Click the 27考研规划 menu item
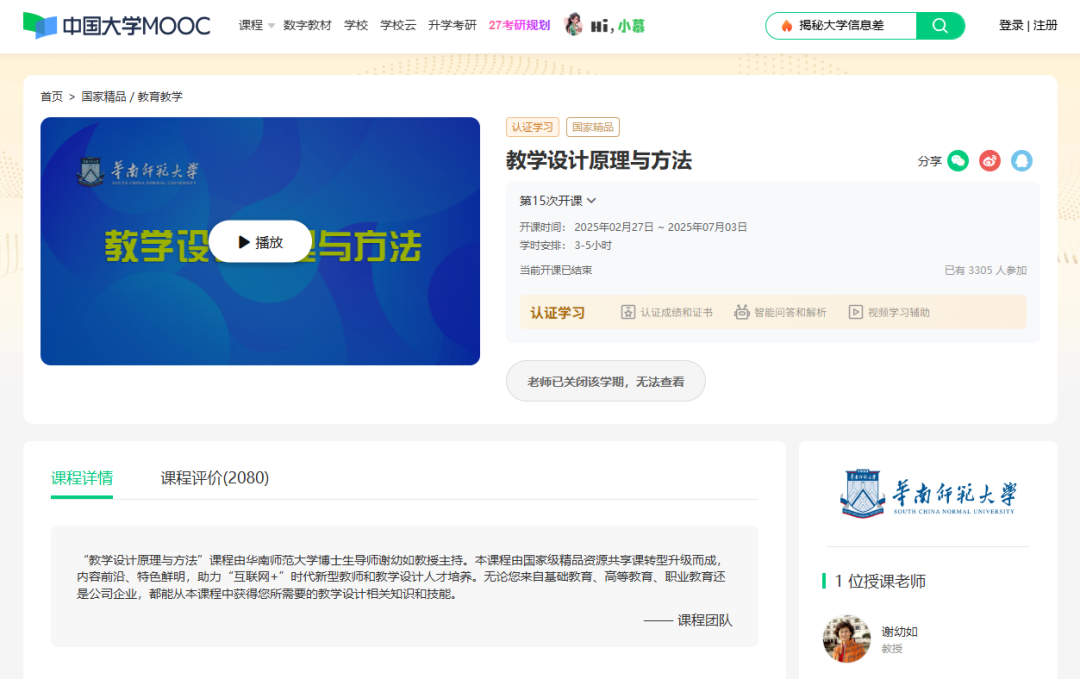The image size is (1080, 679). coord(520,25)
